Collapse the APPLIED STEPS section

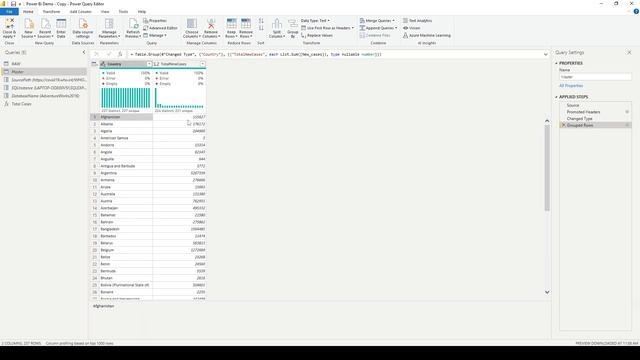click(556, 97)
